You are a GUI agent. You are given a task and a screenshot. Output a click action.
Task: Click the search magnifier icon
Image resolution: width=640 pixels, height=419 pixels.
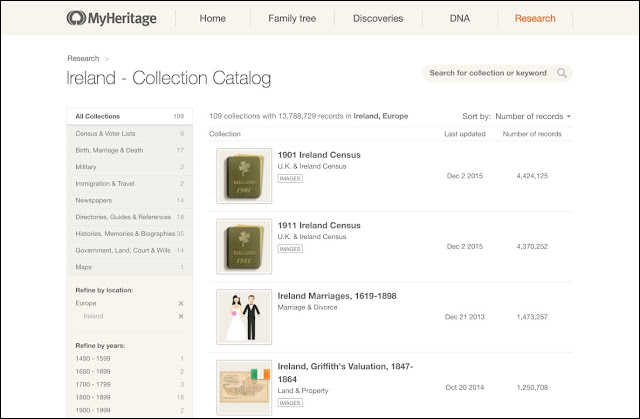[562, 73]
